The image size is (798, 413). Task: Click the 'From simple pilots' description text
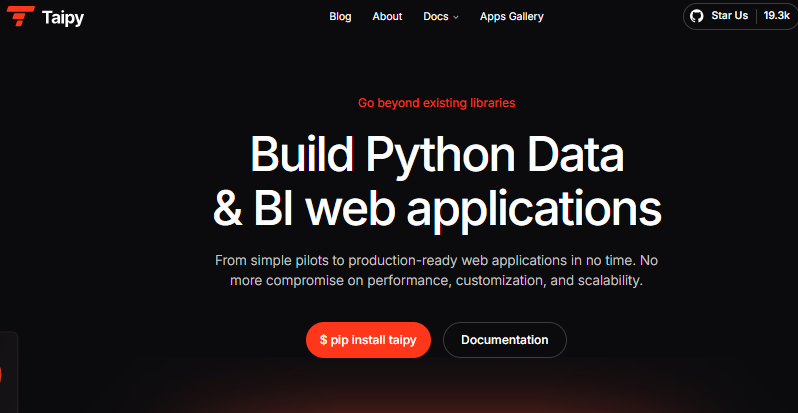point(437,271)
